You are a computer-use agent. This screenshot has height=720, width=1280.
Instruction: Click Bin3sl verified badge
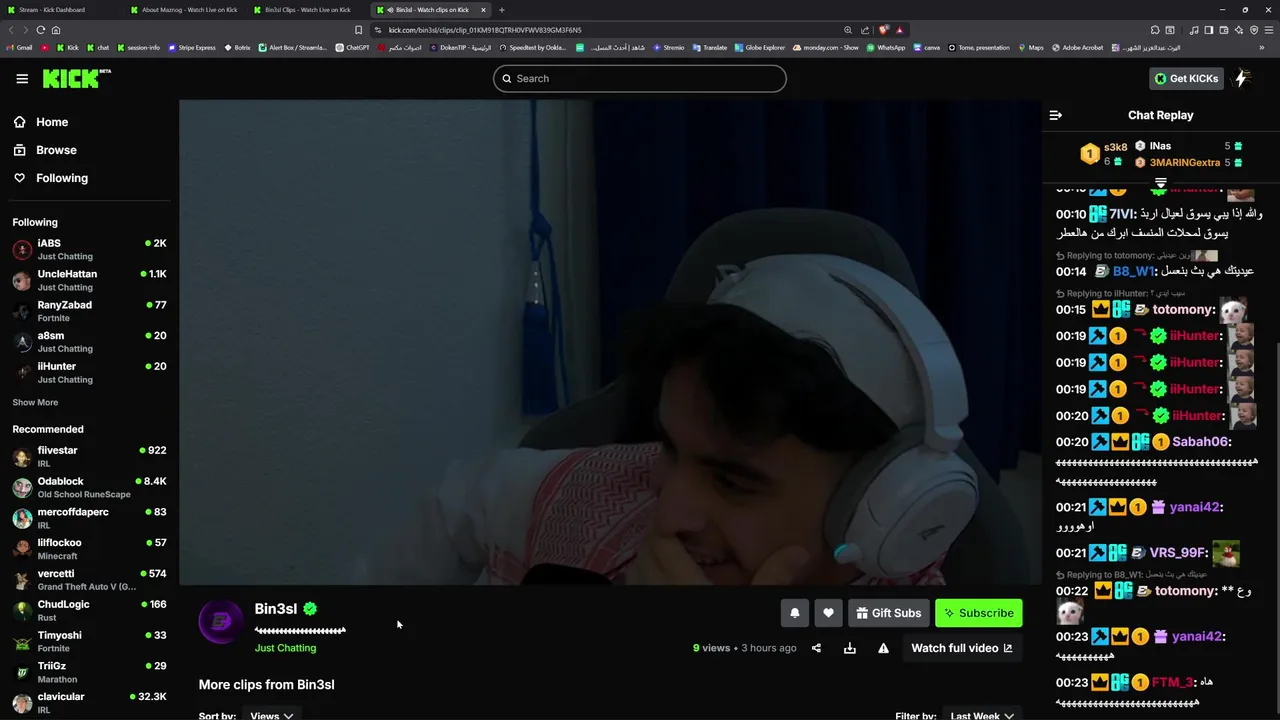tap(310, 609)
